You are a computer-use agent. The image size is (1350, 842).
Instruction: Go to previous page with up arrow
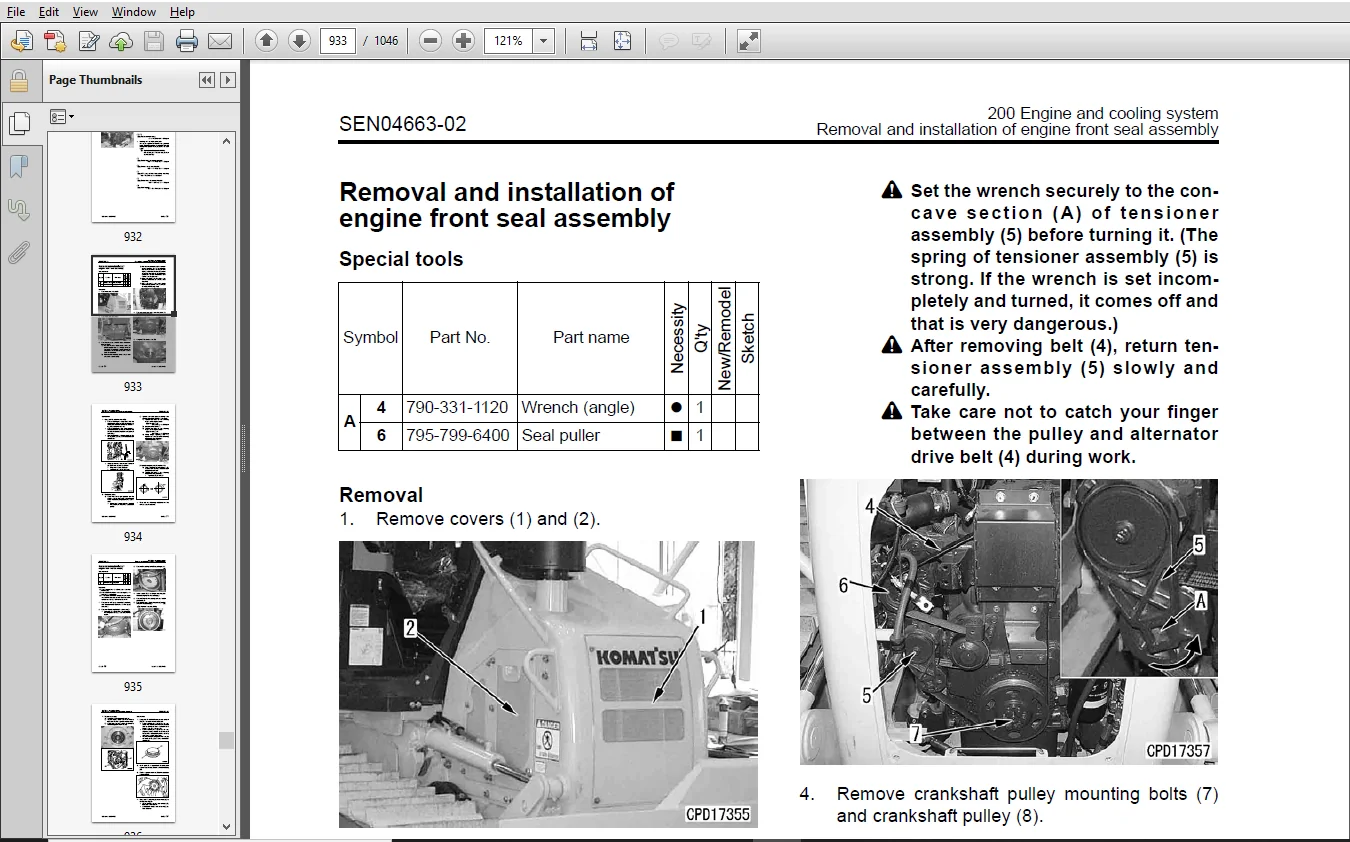coord(266,41)
